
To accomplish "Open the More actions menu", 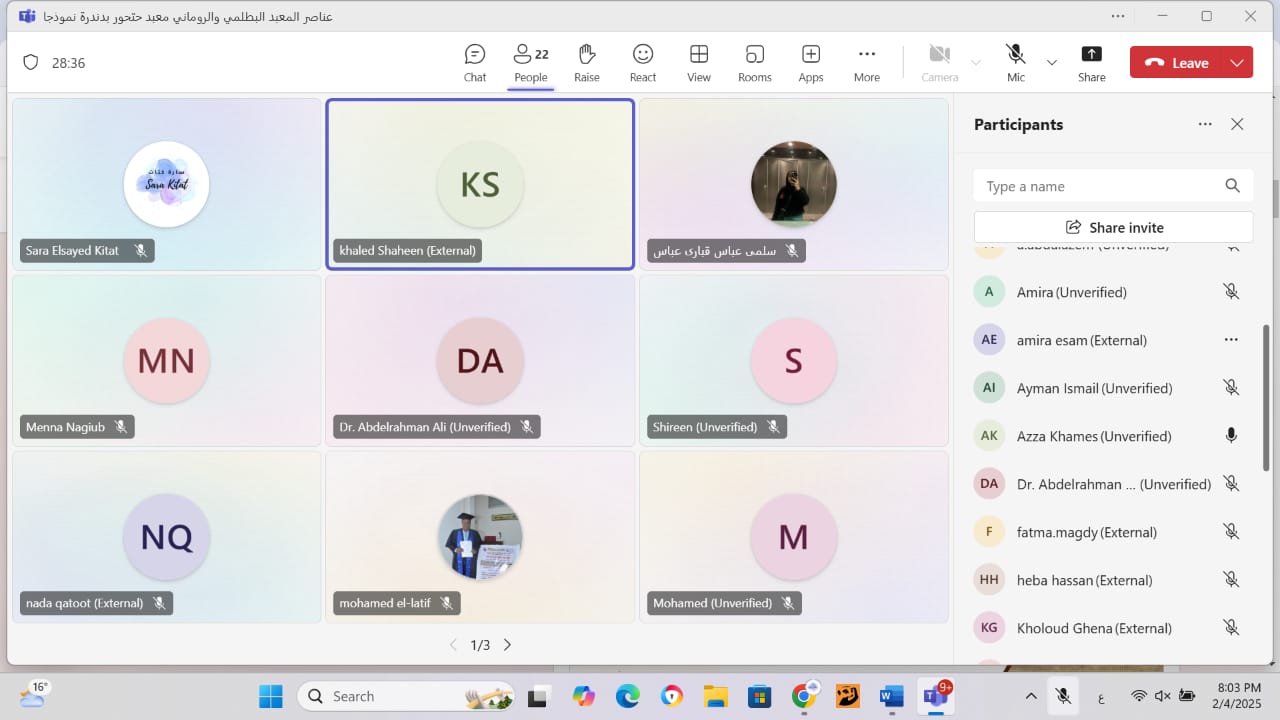I will tap(867, 63).
